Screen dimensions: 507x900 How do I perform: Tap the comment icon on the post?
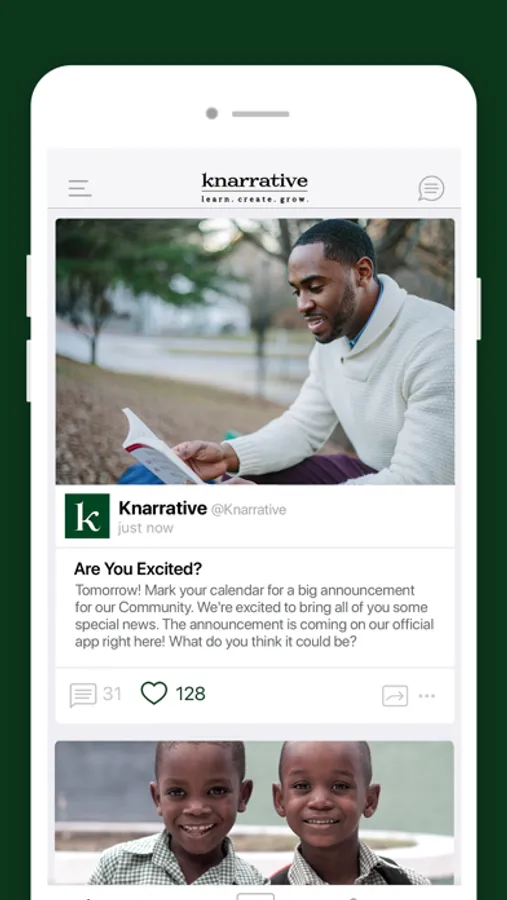(83, 695)
